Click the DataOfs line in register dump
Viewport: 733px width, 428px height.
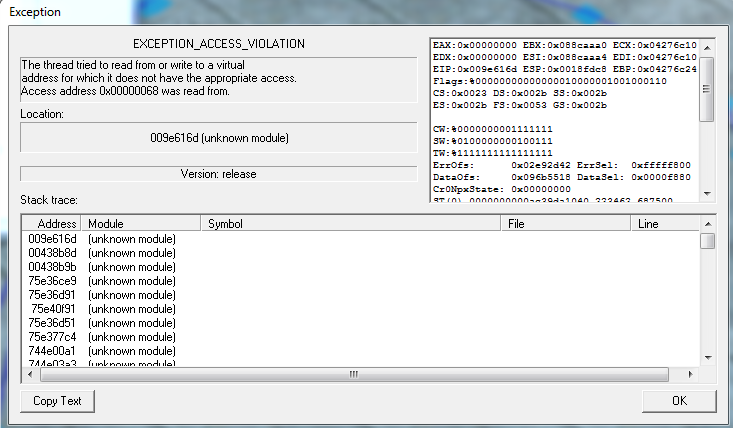(561, 178)
